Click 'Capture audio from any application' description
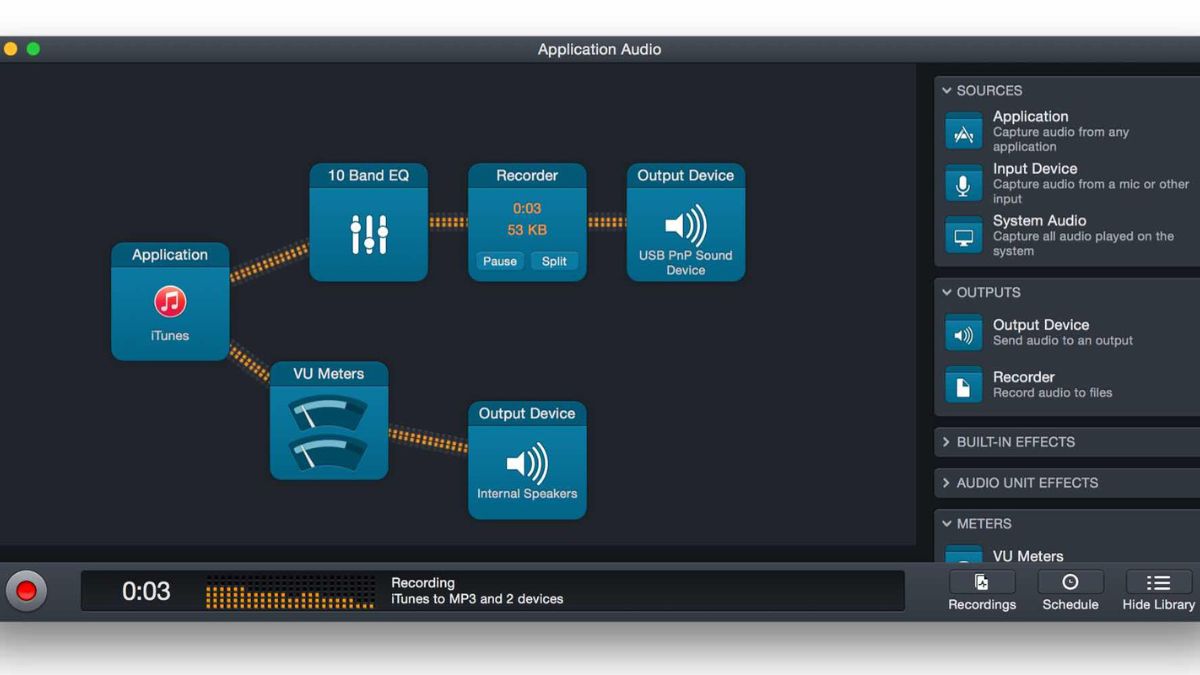This screenshot has width=1200, height=675. point(1061,139)
